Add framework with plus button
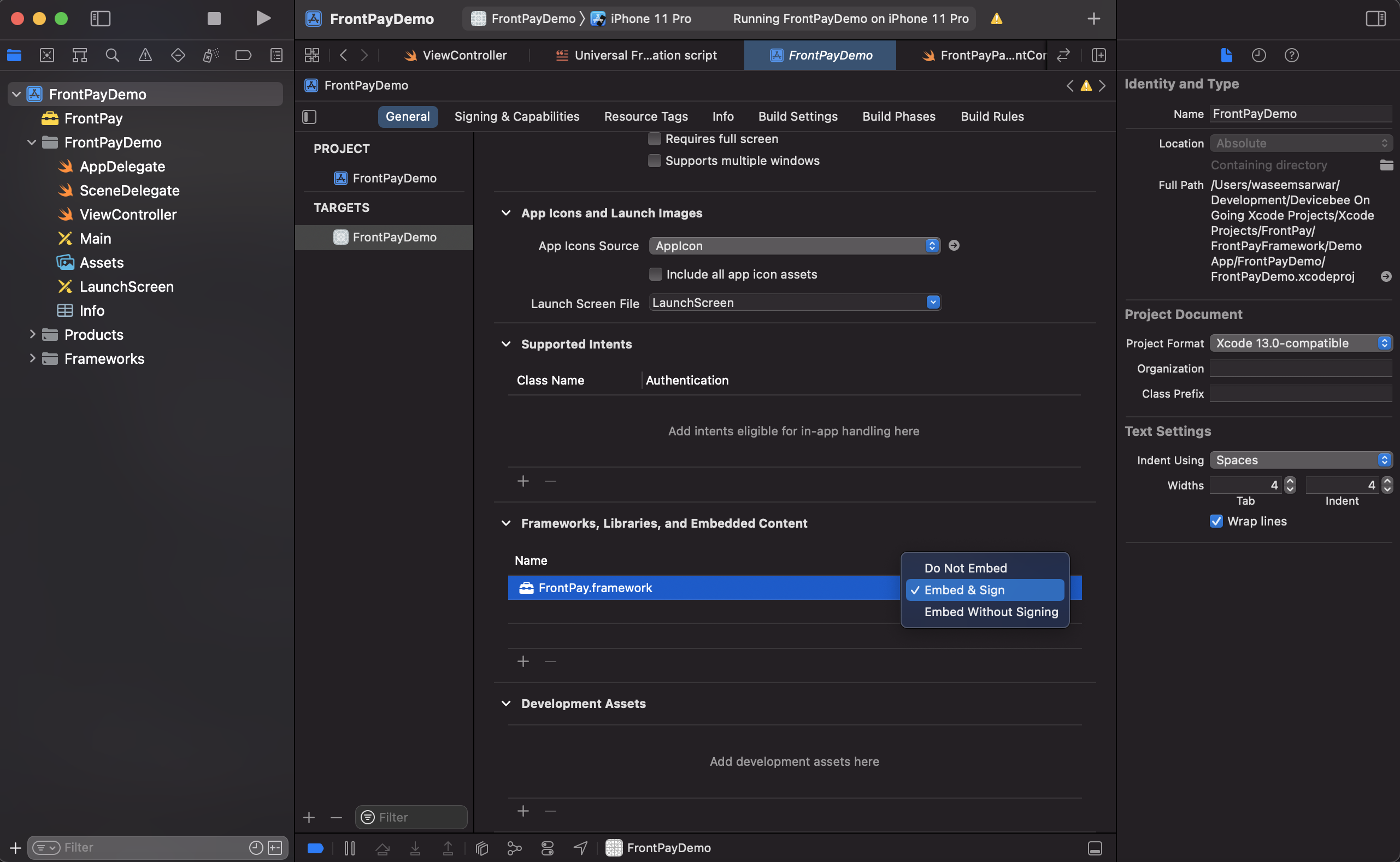The width and height of the screenshot is (1400, 862). [x=522, y=662]
